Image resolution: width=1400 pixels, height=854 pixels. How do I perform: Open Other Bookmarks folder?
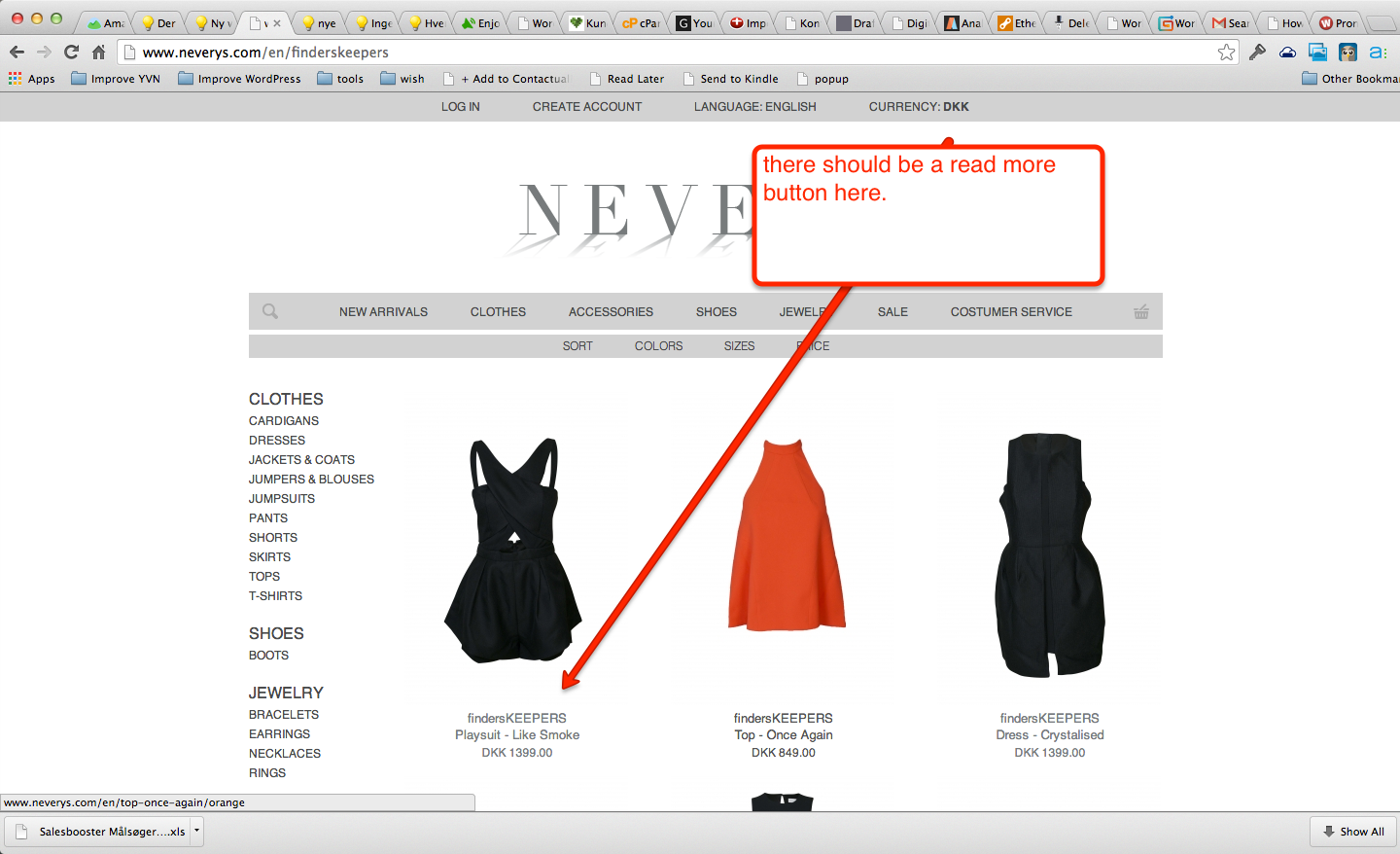(x=1350, y=79)
